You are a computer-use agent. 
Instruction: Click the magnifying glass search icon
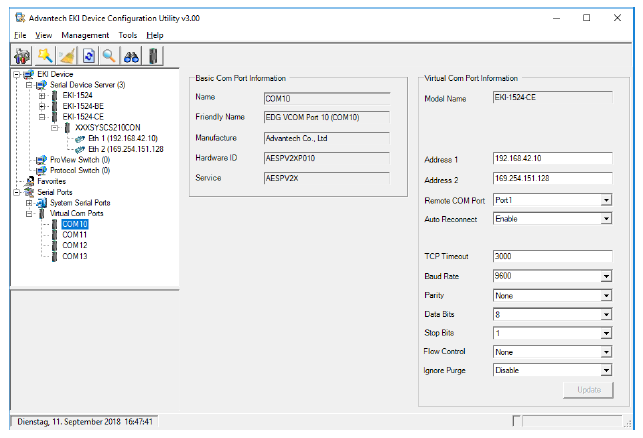coord(109,56)
